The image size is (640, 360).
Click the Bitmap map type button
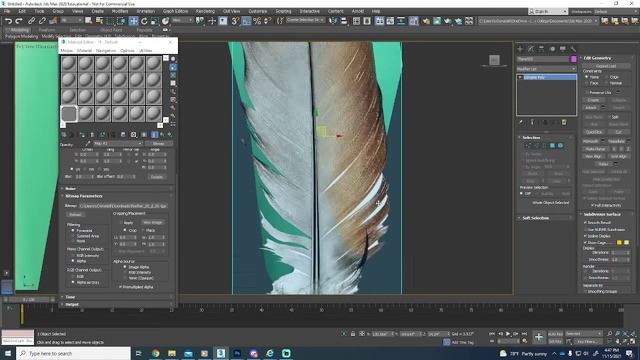click(158, 144)
